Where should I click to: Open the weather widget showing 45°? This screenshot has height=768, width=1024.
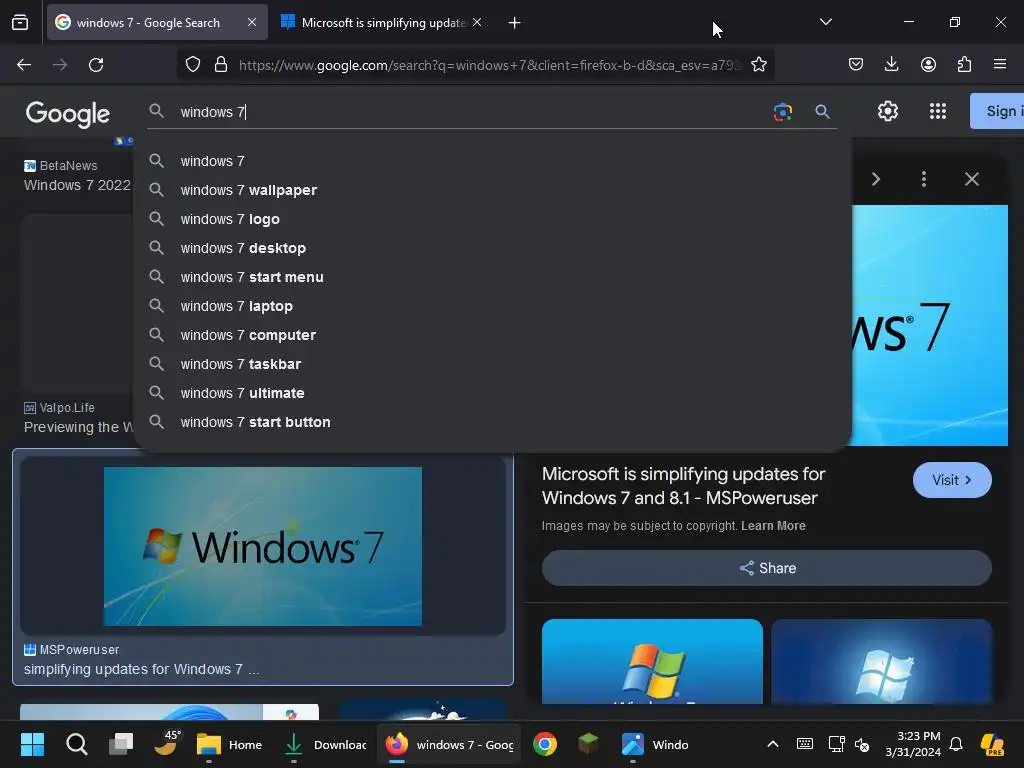pyautogui.click(x=166, y=743)
